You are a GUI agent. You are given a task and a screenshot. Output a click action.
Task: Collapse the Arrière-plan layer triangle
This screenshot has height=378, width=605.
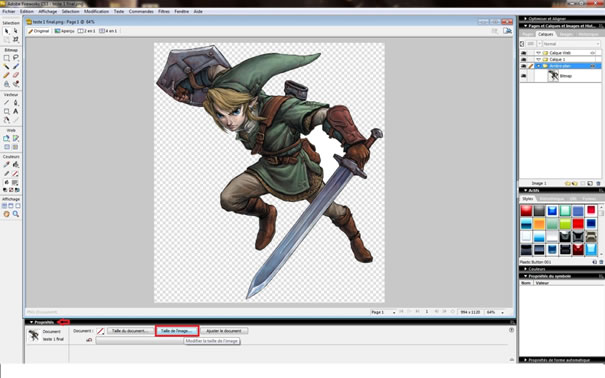tap(538, 66)
